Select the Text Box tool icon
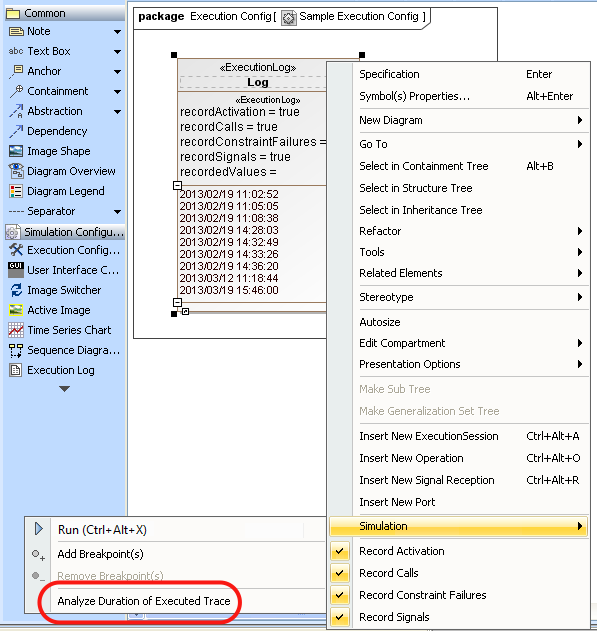 [16, 51]
